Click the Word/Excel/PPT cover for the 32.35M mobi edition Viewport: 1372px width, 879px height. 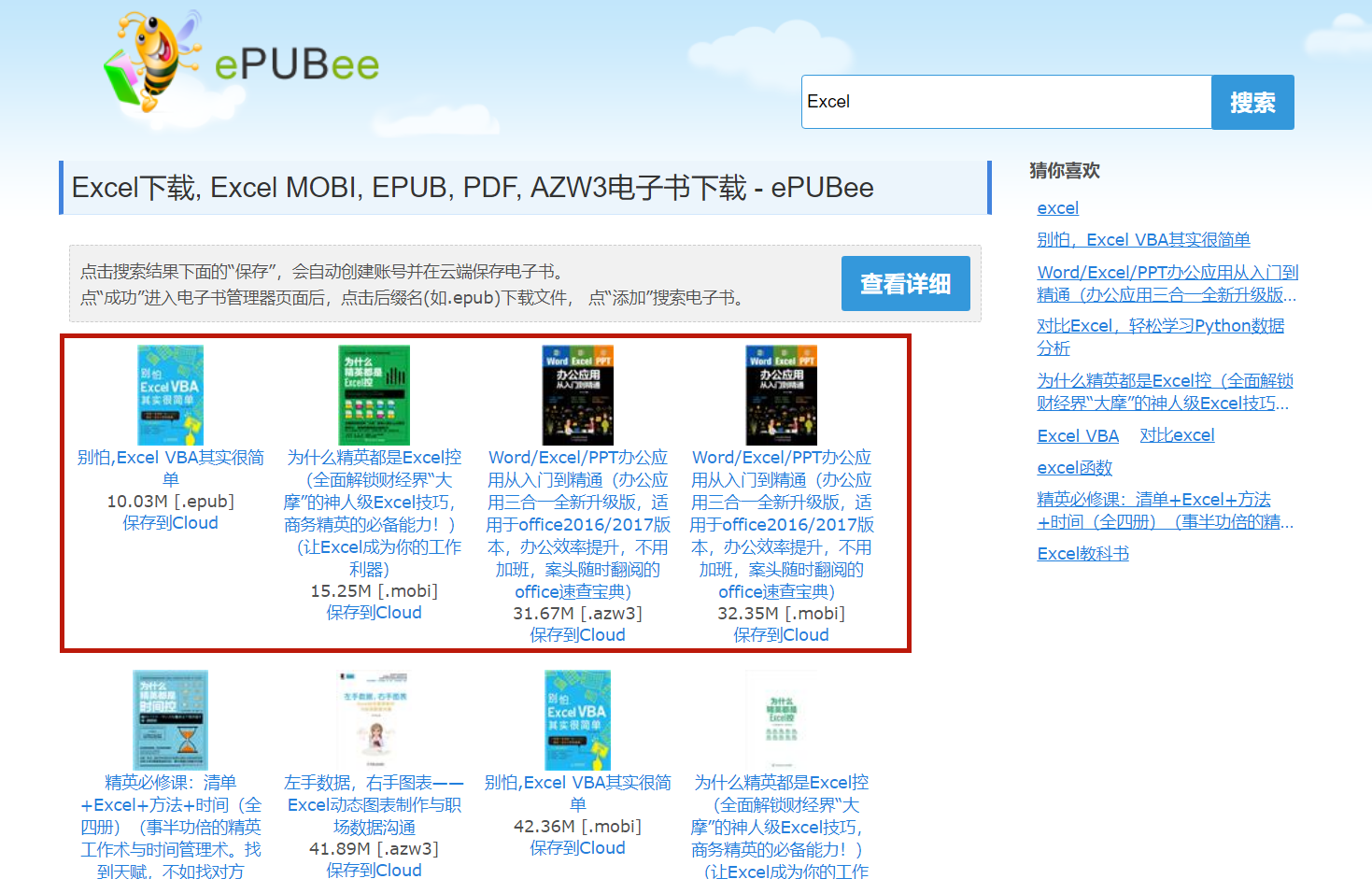click(x=781, y=395)
